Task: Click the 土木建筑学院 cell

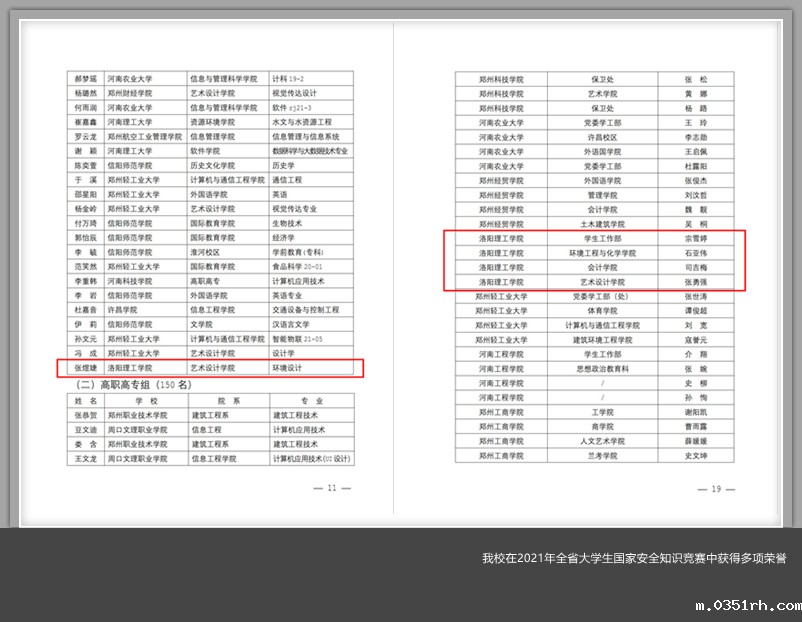Action: [x=601, y=225]
